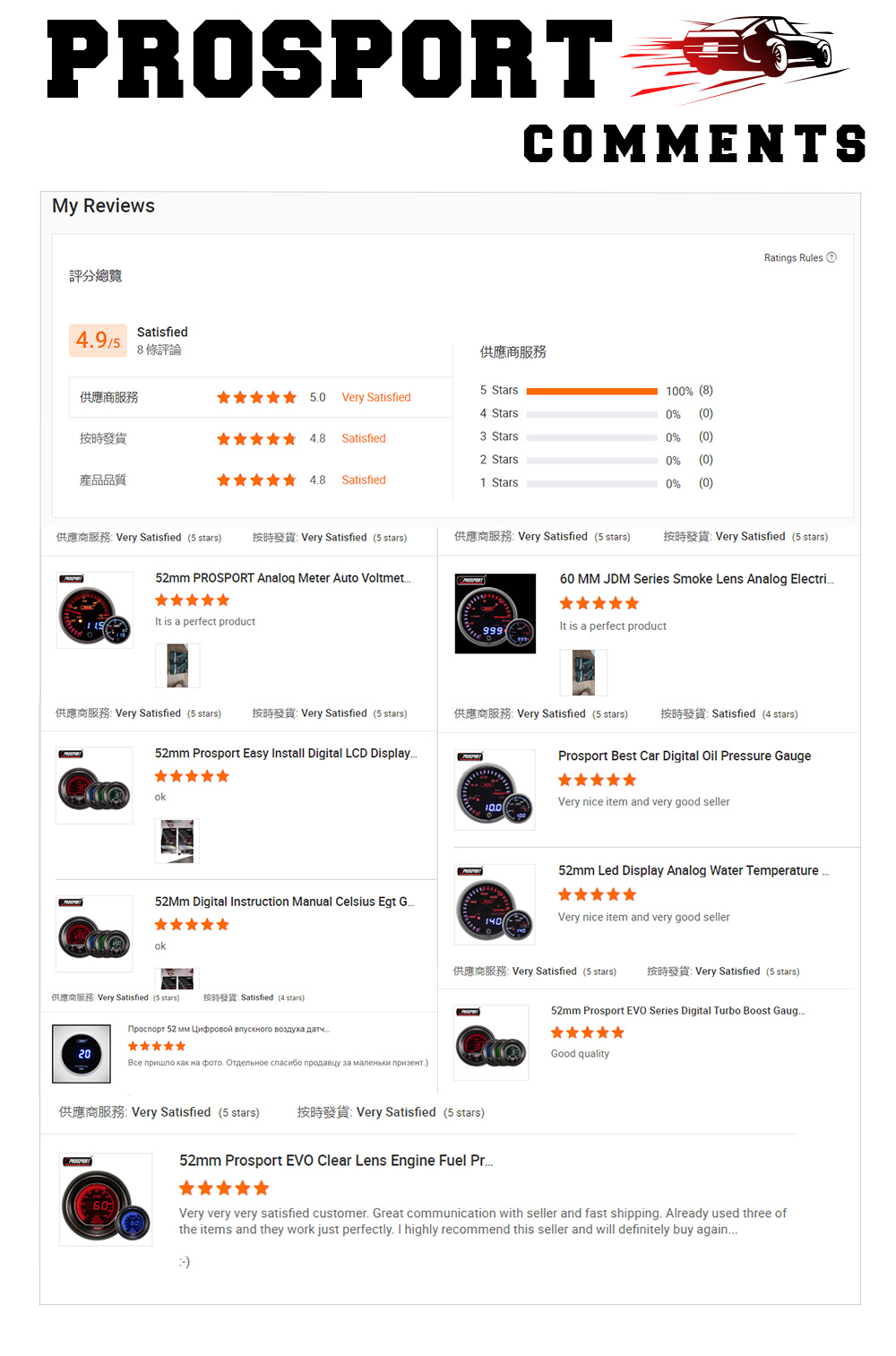Open the 52mm Prosport EVO Clear Lens title

pyautogui.click(x=336, y=1161)
